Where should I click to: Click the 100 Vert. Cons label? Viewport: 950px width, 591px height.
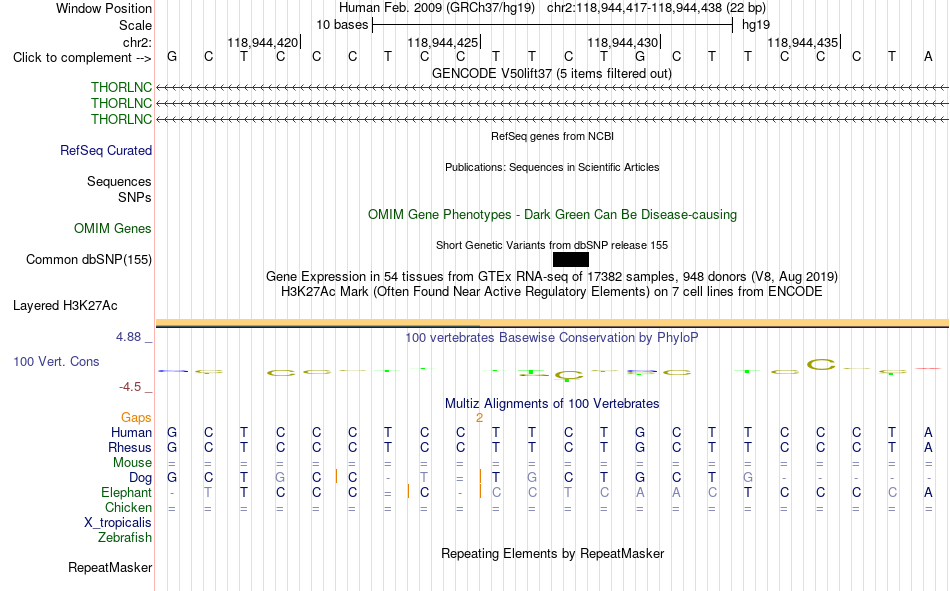[x=56, y=361]
